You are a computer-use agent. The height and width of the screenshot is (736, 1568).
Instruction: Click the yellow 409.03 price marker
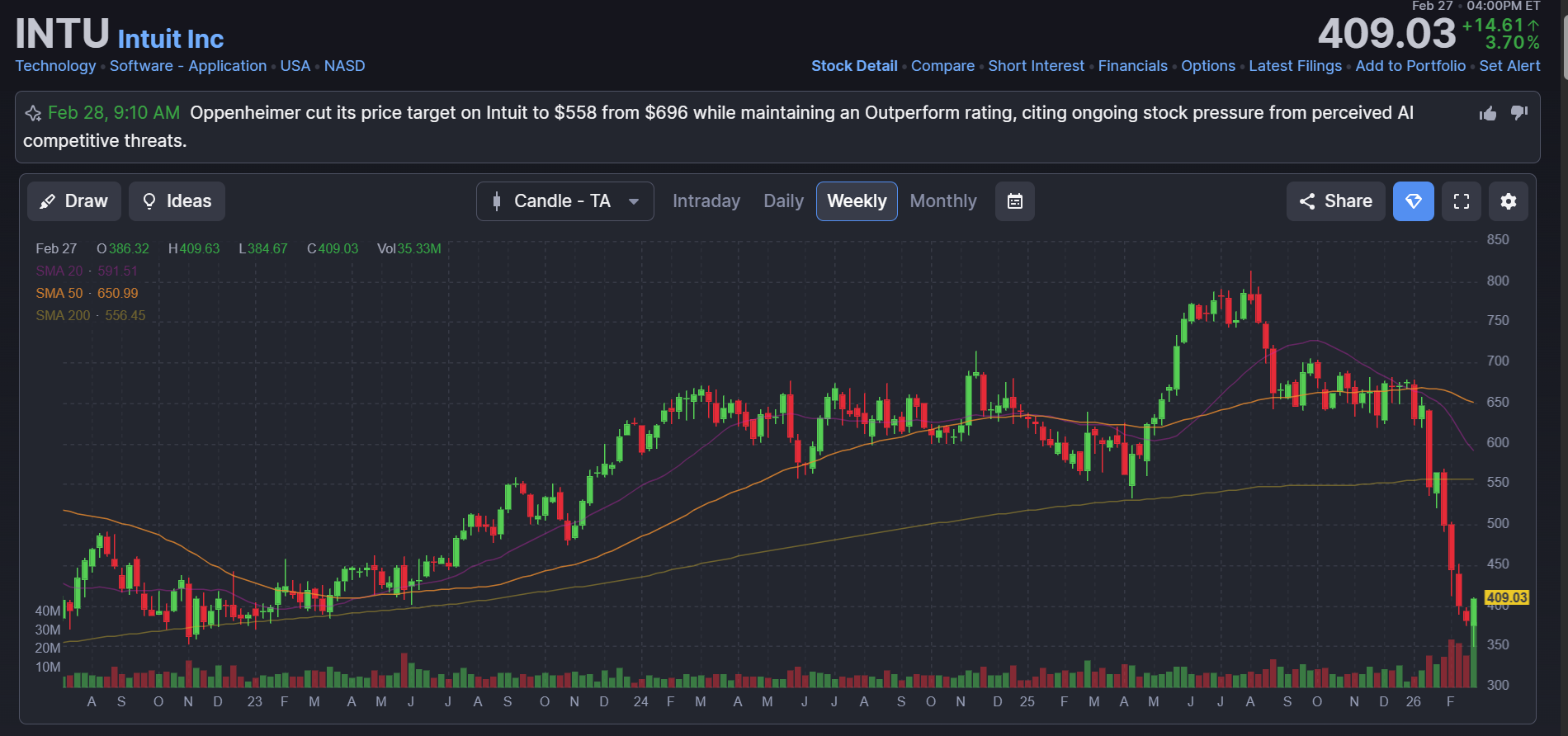click(x=1507, y=597)
